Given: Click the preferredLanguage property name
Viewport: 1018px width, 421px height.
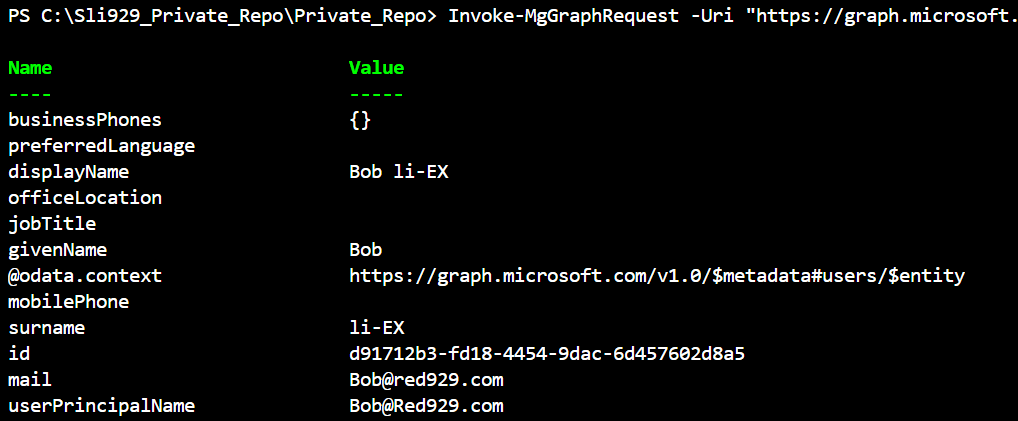Looking at the screenshot, I should (101, 146).
